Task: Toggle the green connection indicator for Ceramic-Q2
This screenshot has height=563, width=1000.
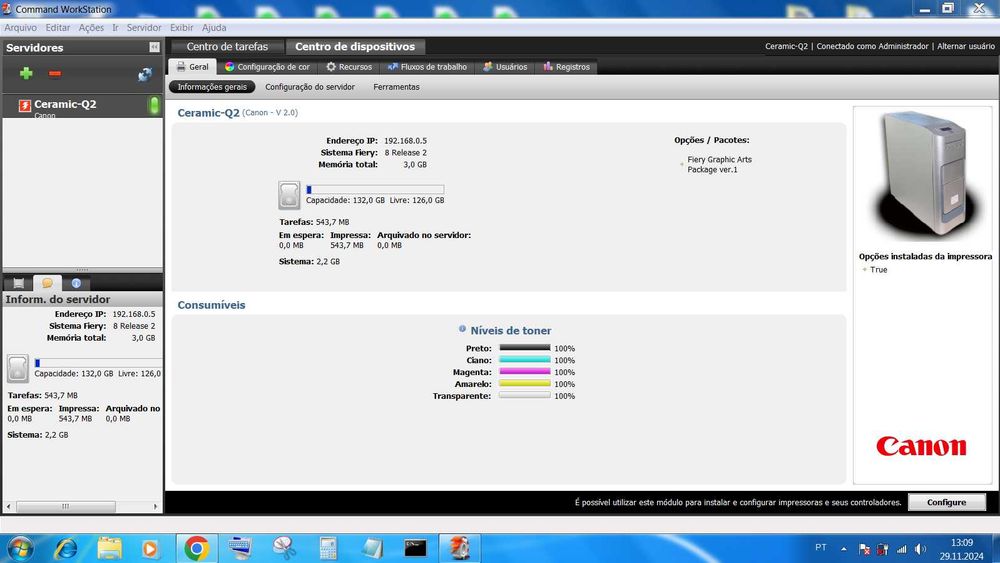Action: pyautogui.click(x=154, y=105)
